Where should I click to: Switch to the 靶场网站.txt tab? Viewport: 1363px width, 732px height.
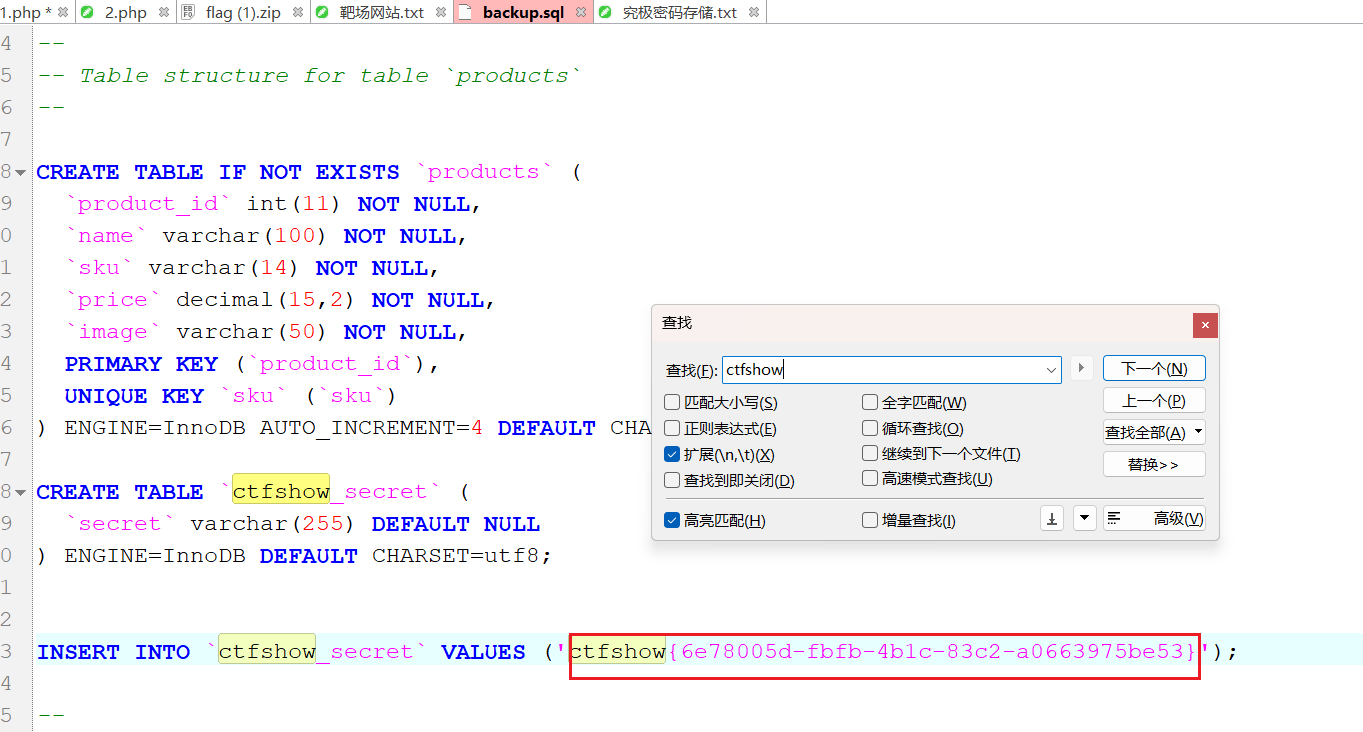pos(382,12)
